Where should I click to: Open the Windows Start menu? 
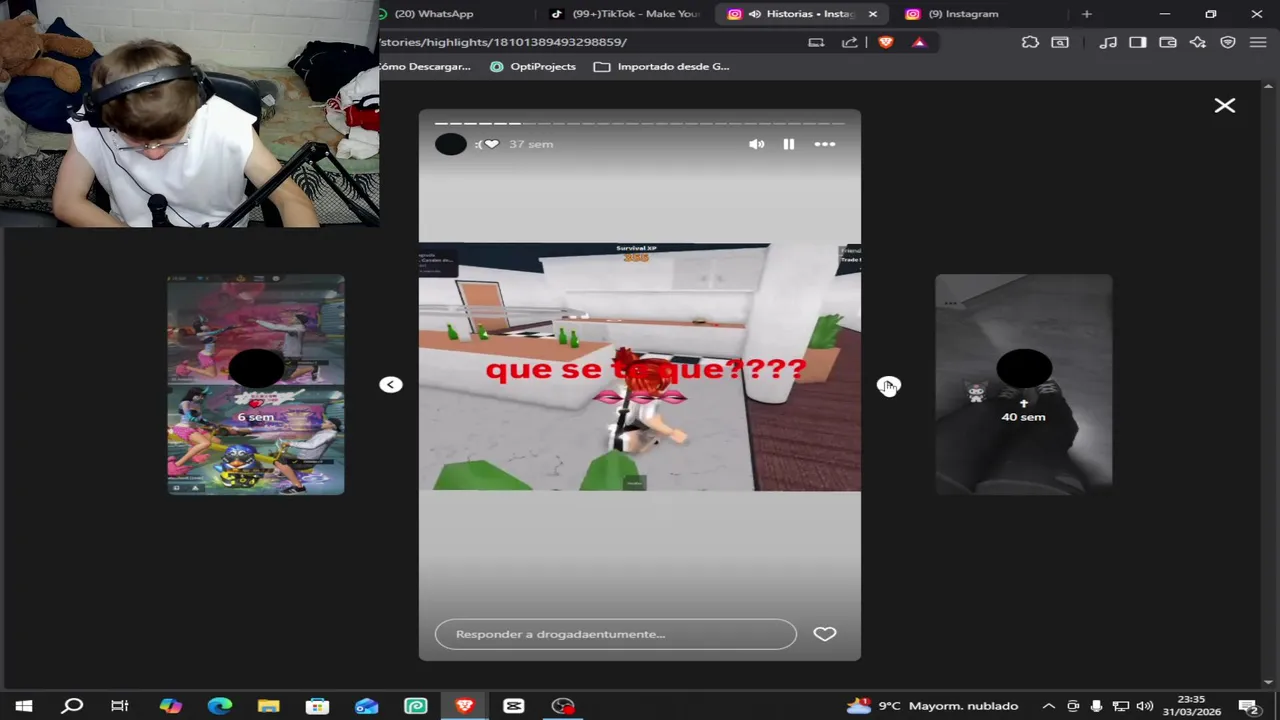[23, 706]
